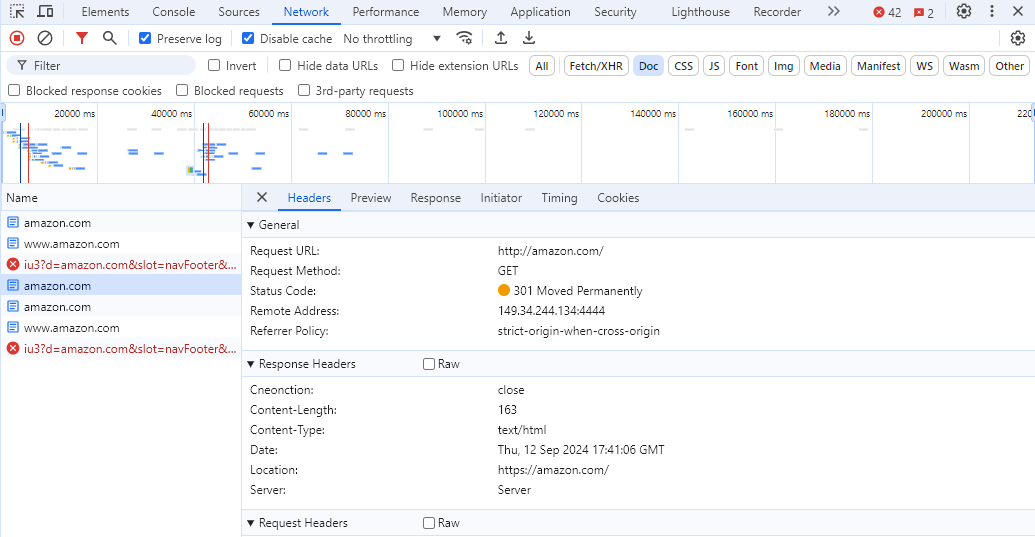Screen dimensions: 1035x537
Task: Toggle the Preserve log checkbox
Action: point(145,38)
